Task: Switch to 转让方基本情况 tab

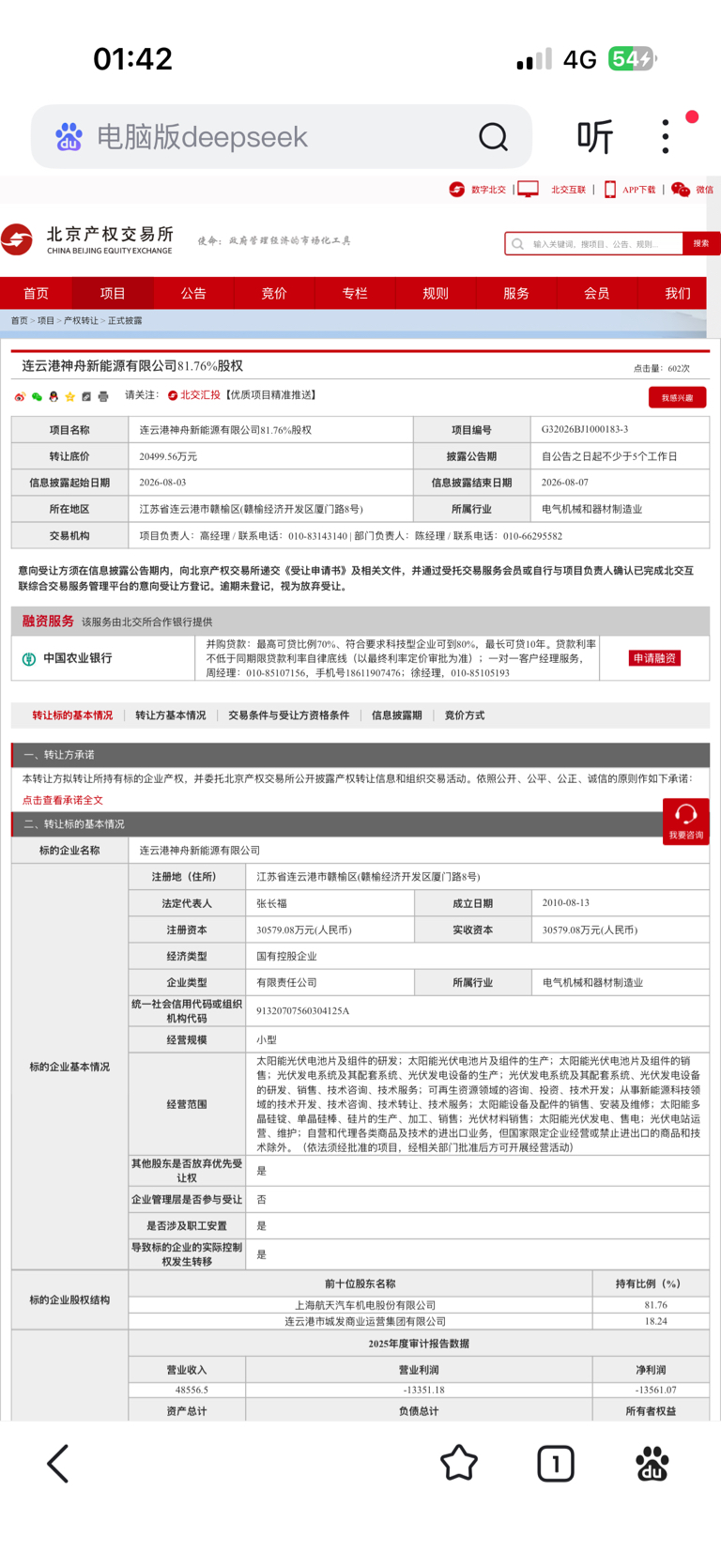Action: [x=171, y=715]
